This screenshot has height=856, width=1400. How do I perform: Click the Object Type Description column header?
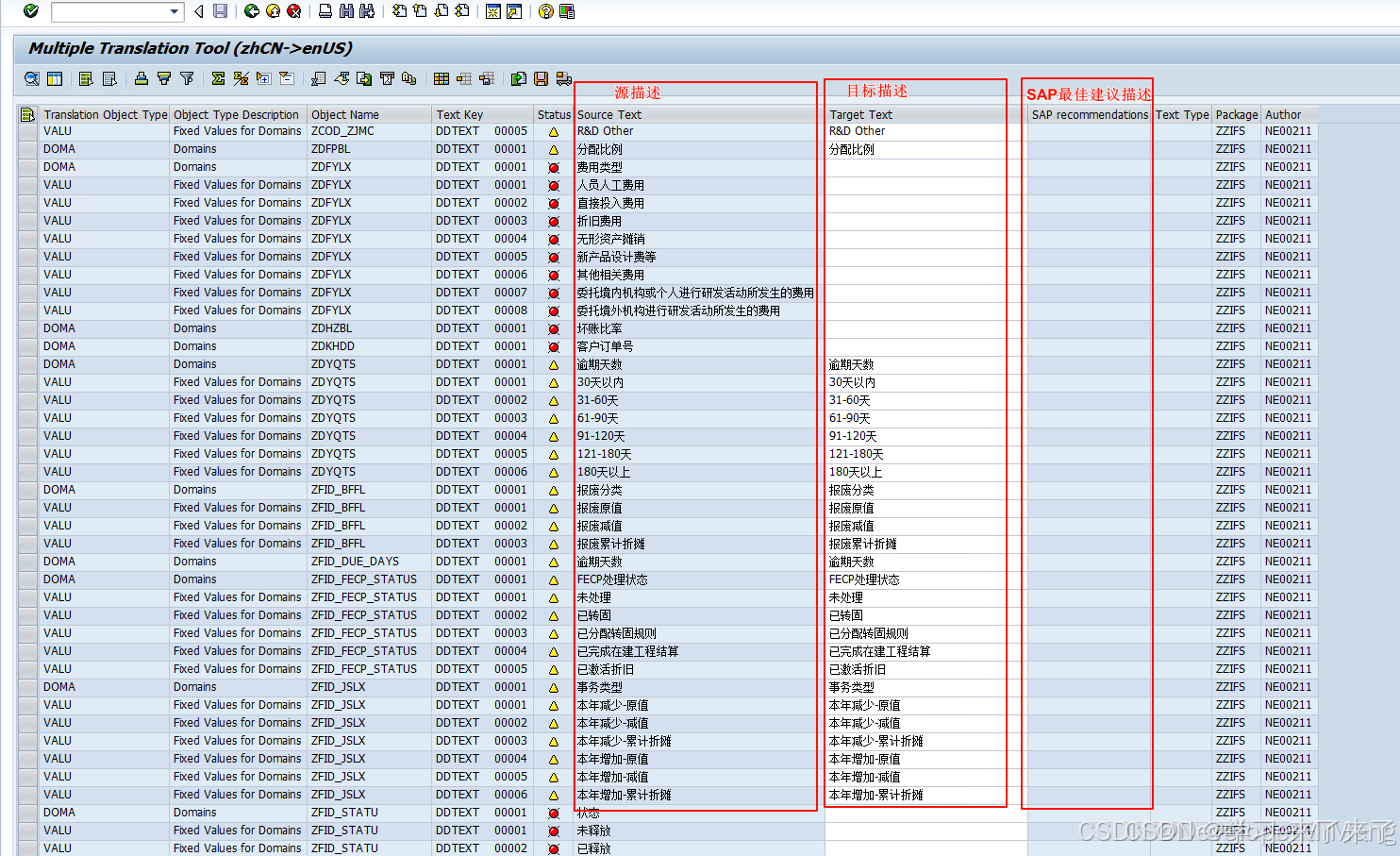237,114
